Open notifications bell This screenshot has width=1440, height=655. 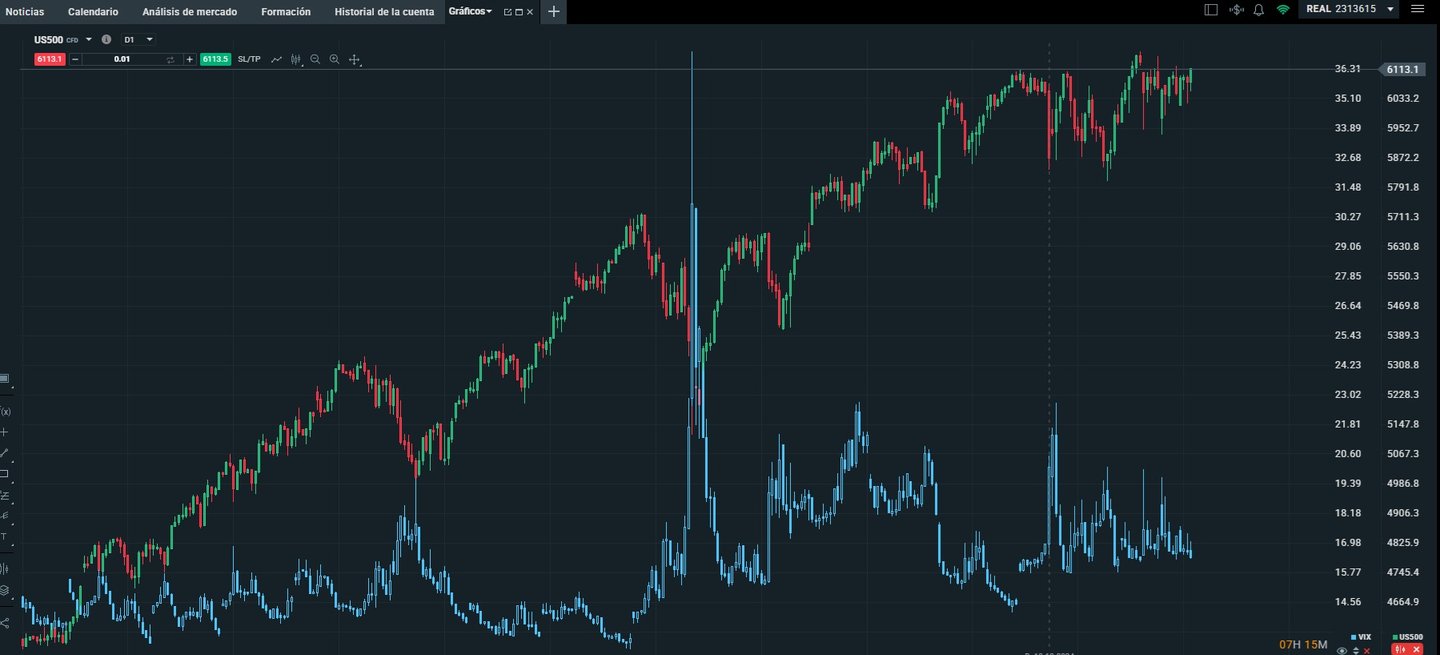coord(1258,9)
